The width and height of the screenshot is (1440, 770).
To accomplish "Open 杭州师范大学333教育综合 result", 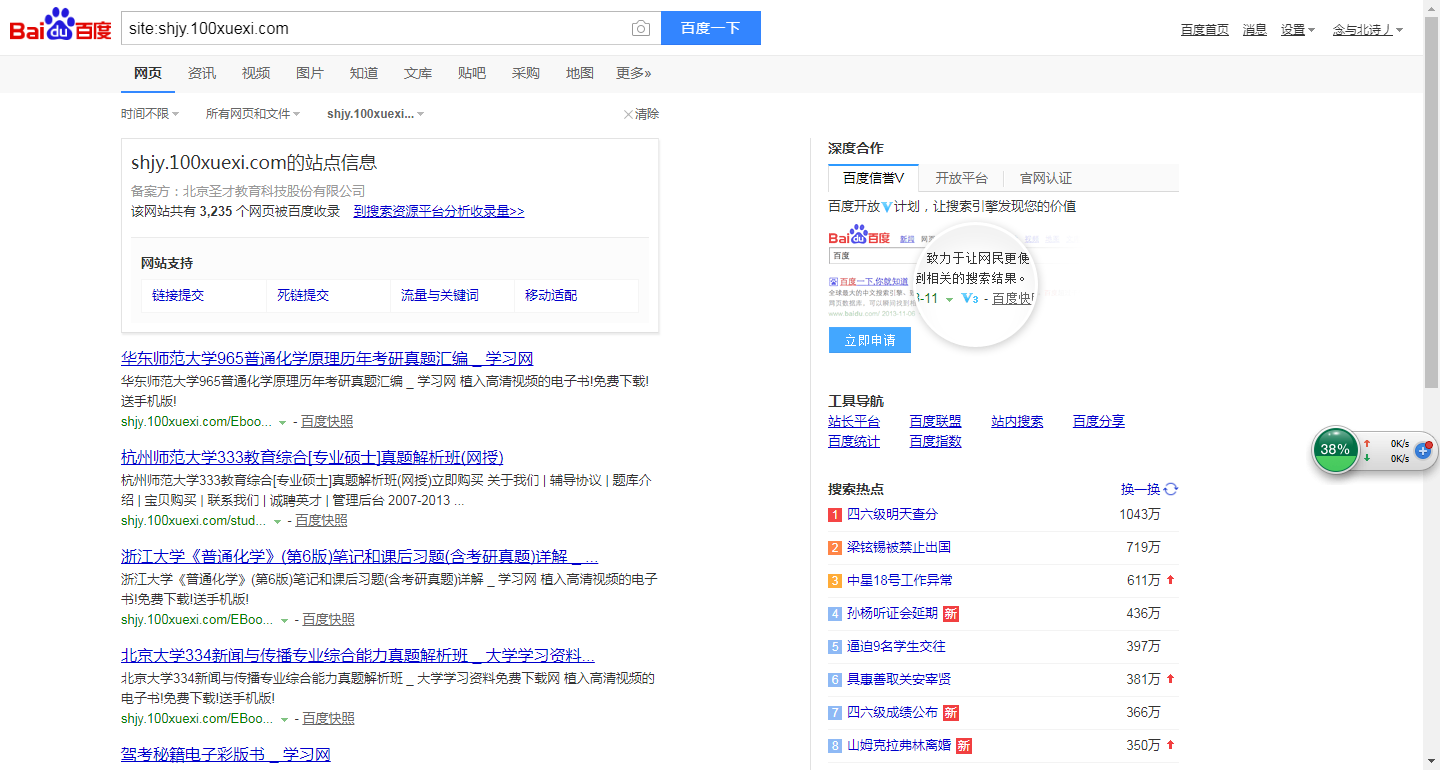I will pyautogui.click(x=312, y=458).
